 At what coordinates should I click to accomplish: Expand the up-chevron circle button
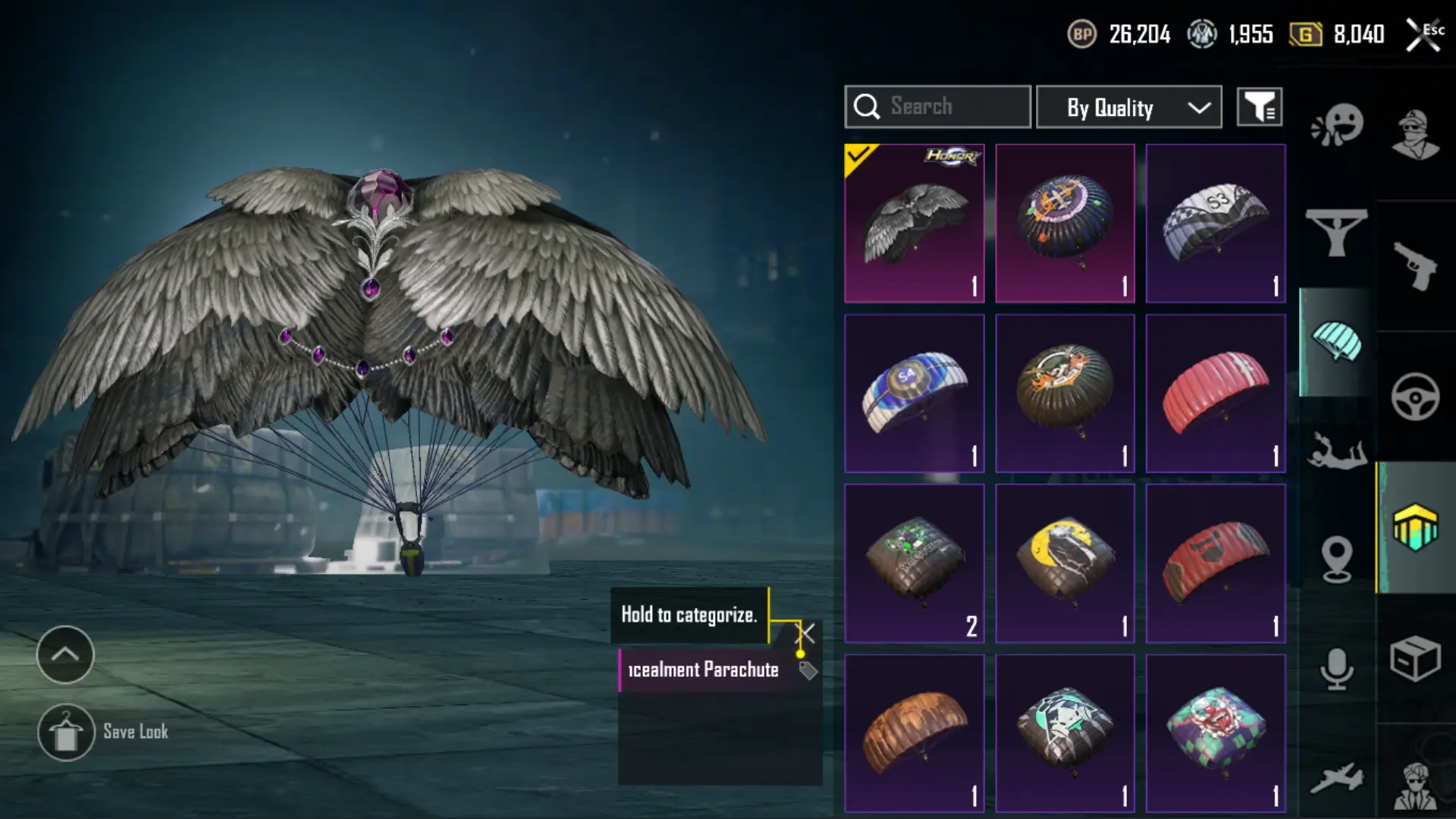coord(65,654)
